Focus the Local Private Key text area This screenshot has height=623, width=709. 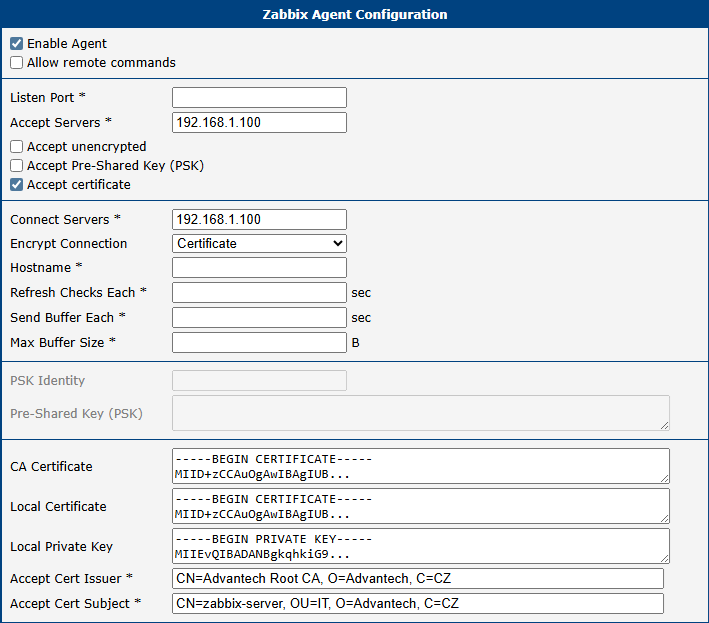coord(421,546)
